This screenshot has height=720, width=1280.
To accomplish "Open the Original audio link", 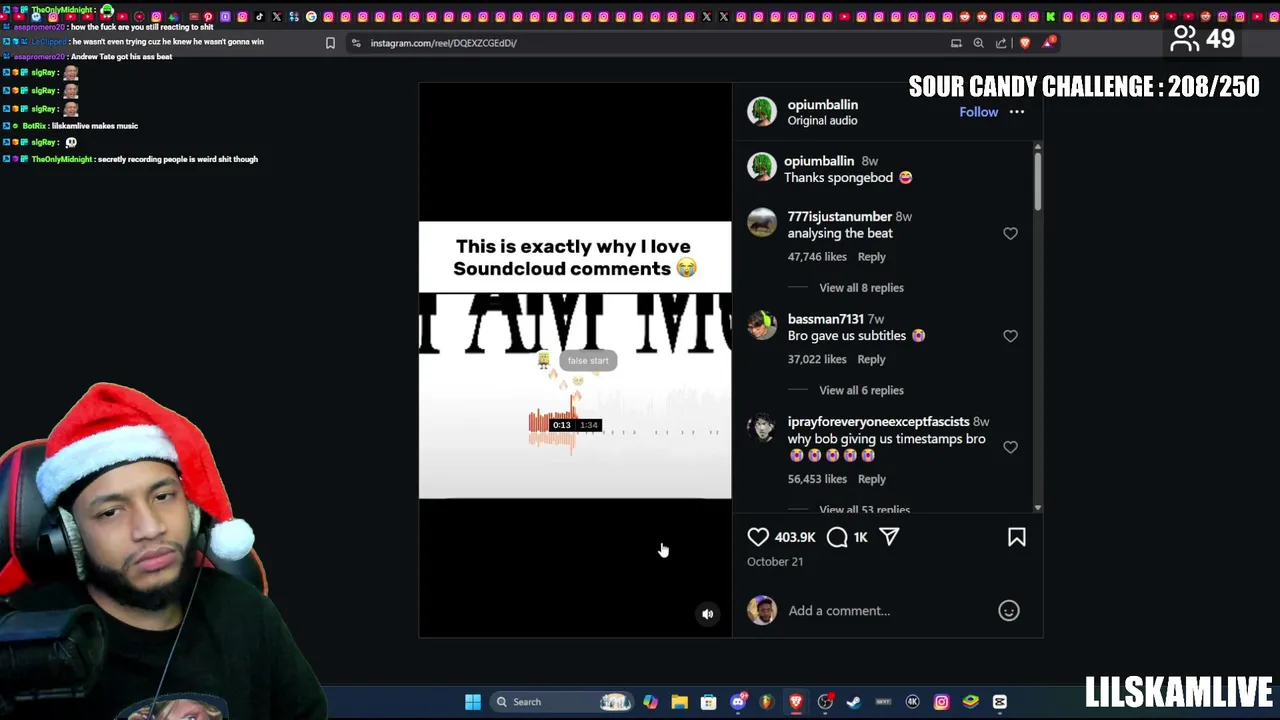I will (x=822, y=120).
